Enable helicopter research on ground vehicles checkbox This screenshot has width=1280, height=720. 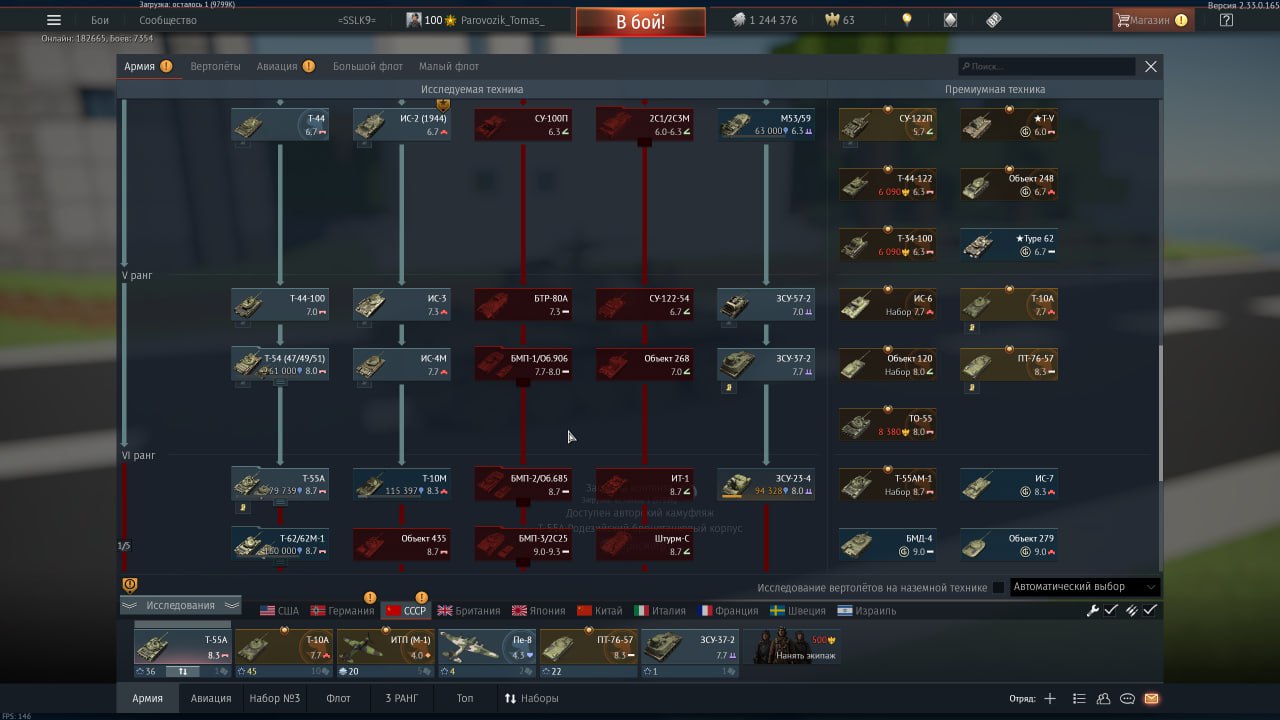coord(998,587)
